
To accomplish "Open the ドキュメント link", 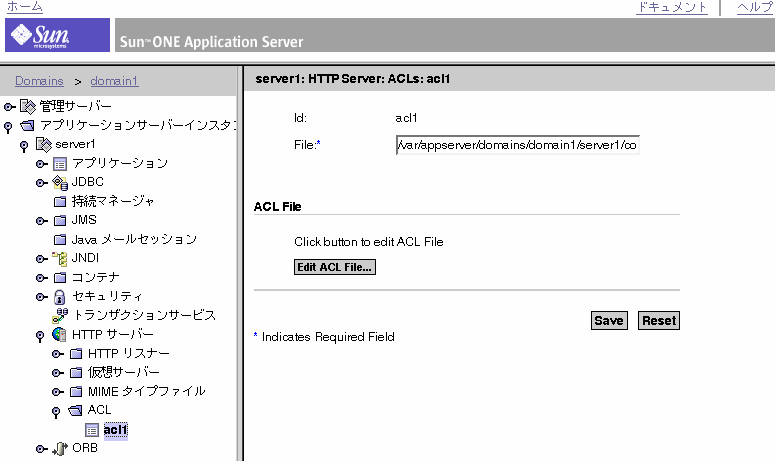I will (x=672, y=7).
